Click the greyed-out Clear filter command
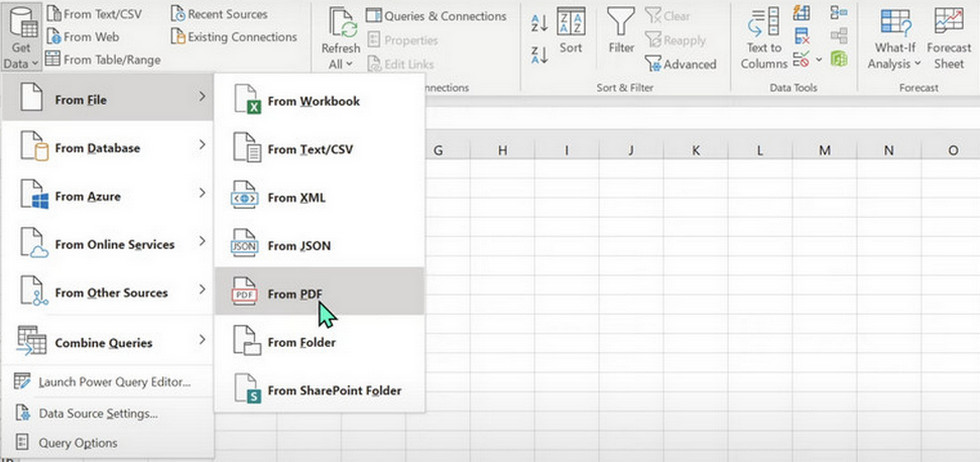This screenshot has width=980, height=462. pyautogui.click(x=666, y=14)
